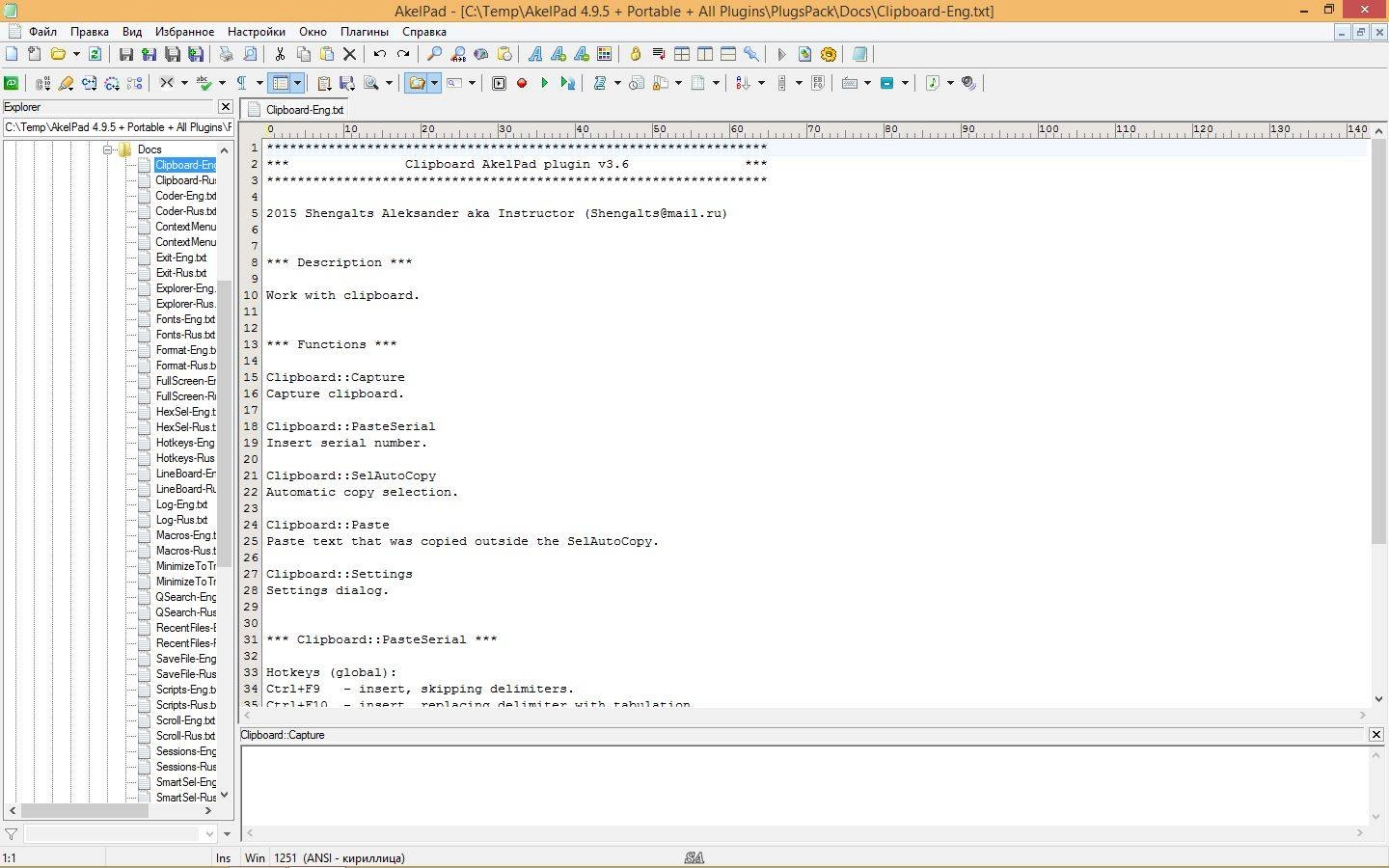Open the Правка menu
The image size is (1389, 868).
(90, 32)
